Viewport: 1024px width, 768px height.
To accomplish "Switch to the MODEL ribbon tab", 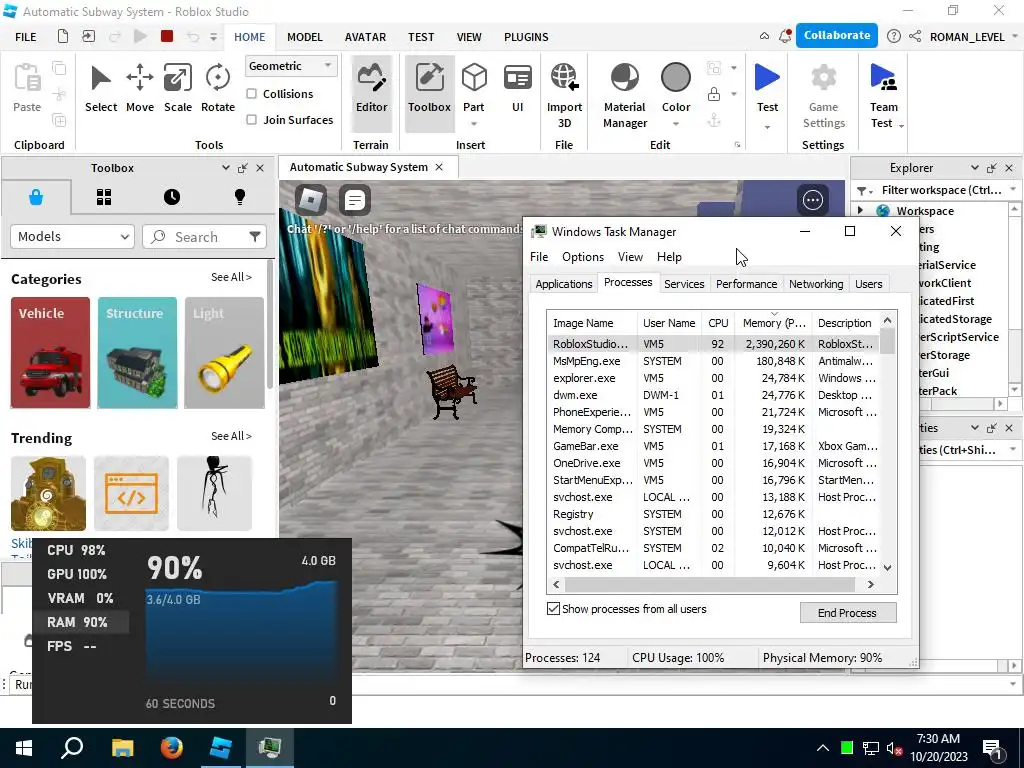I will 304,37.
